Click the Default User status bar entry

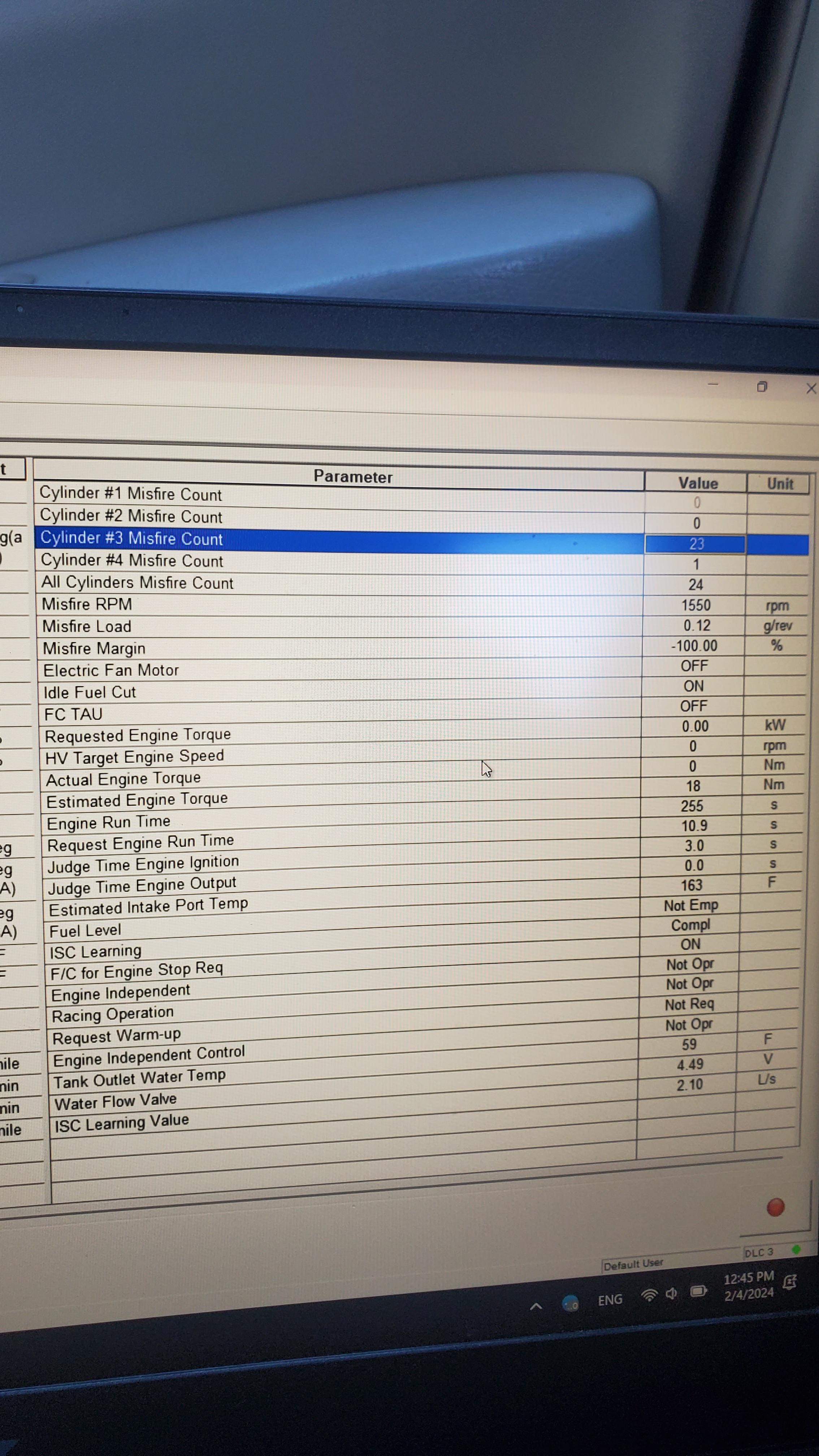tap(633, 1264)
